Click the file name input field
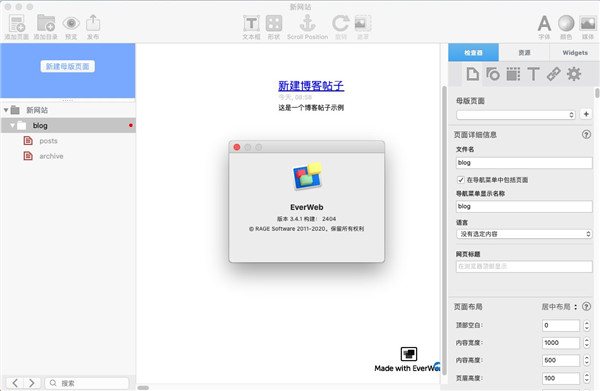The height and width of the screenshot is (391, 600). click(x=524, y=163)
